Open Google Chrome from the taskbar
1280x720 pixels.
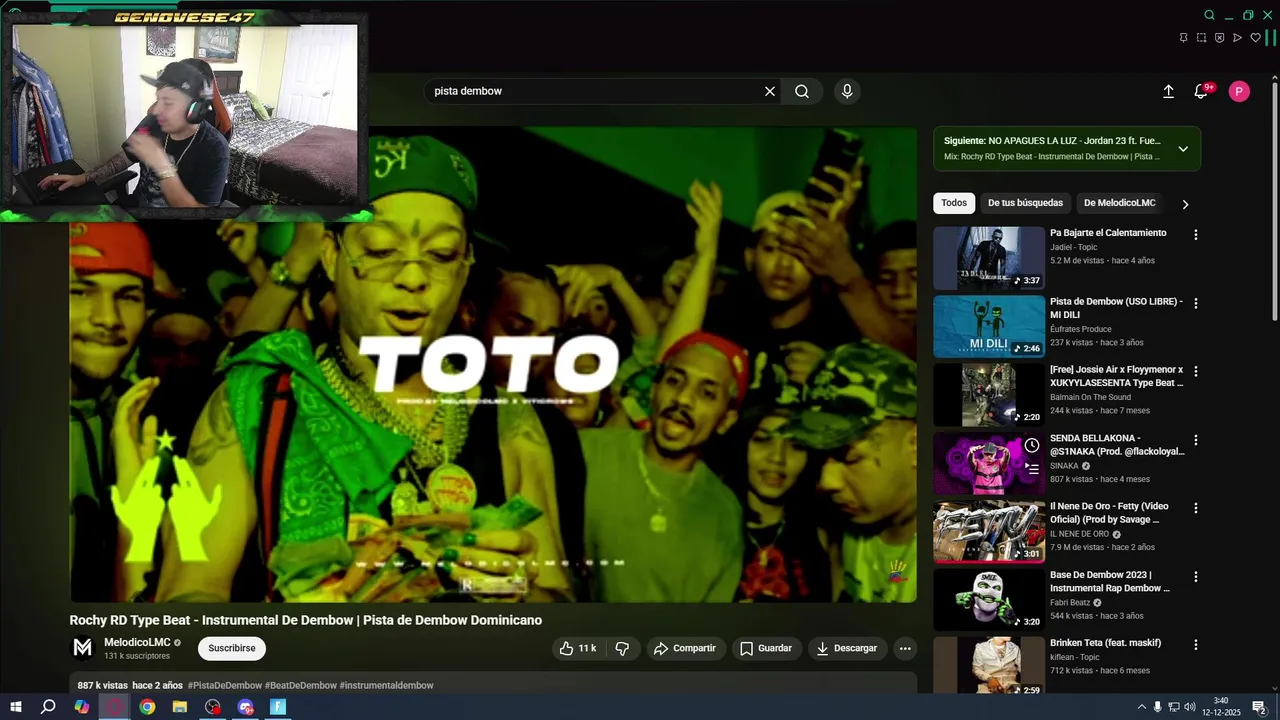click(147, 707)
